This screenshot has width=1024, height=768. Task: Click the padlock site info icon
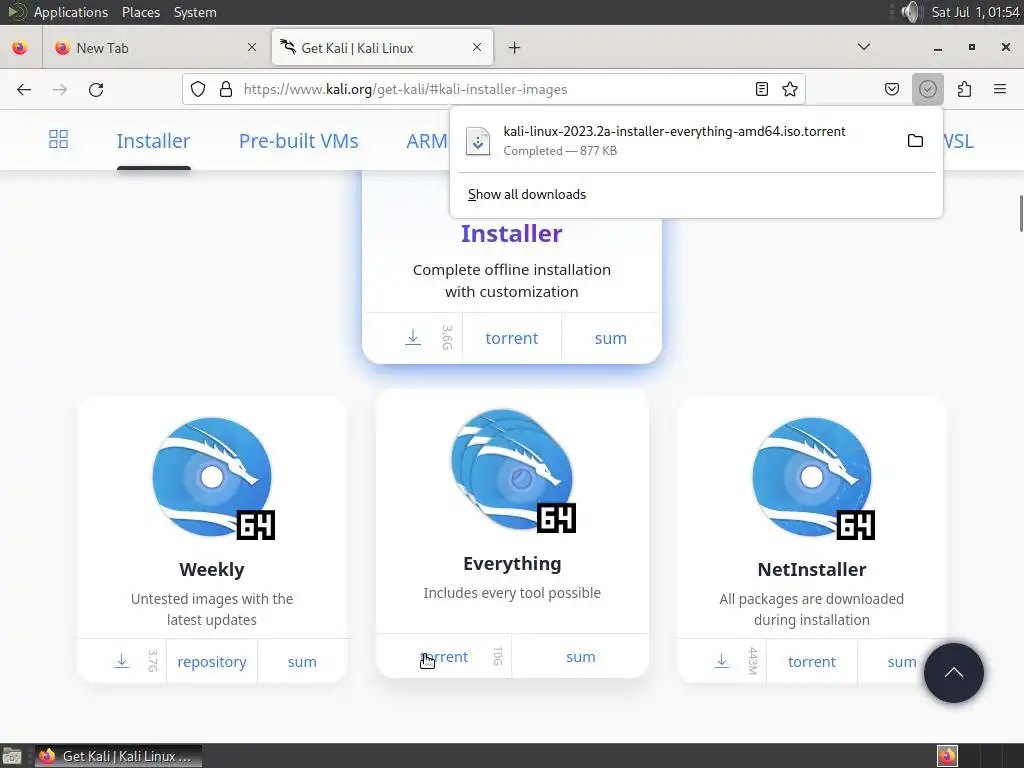pos(226,89)
